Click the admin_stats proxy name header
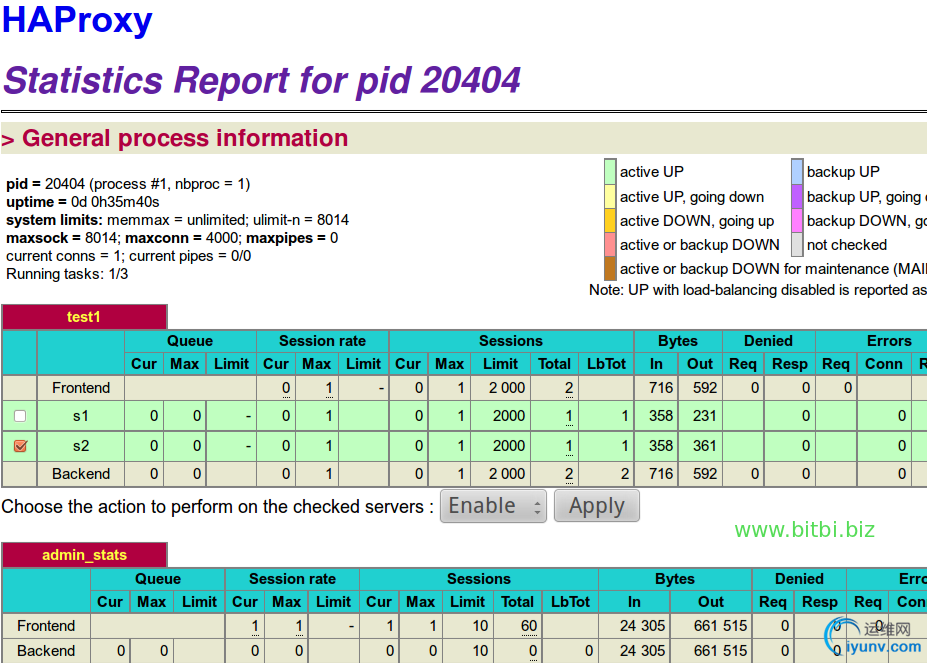This screenshot has height=663, width=927. tap(84, 555)
